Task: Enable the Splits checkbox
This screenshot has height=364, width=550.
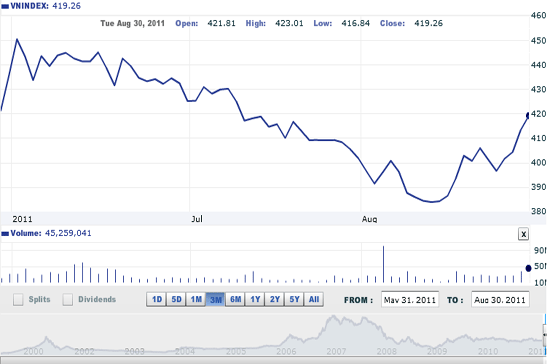Action: point(18,299)
